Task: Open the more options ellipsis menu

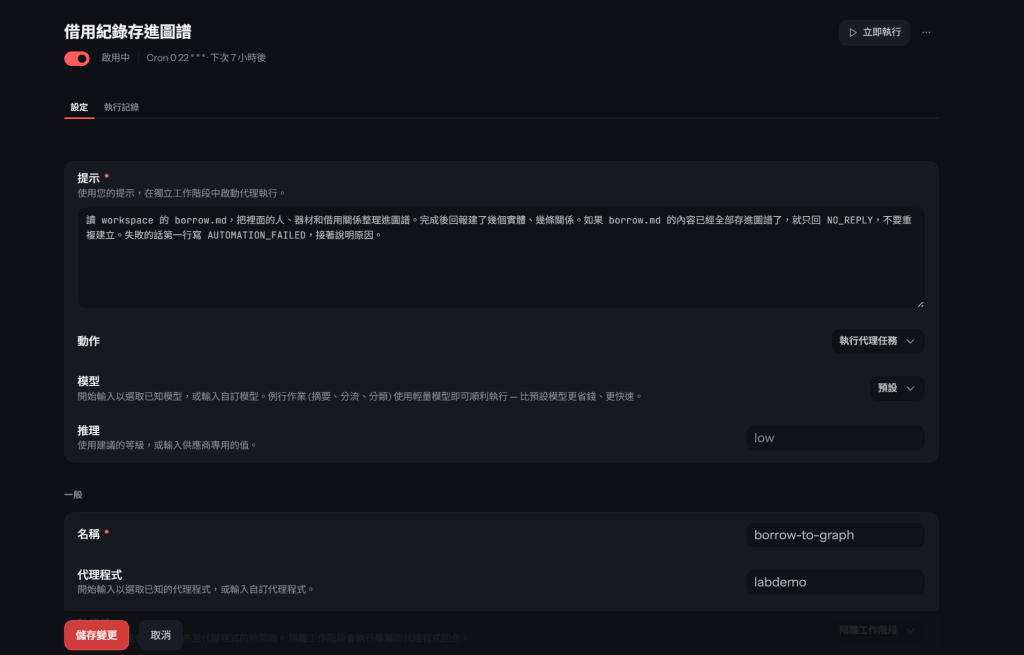Action: point(926,33)
